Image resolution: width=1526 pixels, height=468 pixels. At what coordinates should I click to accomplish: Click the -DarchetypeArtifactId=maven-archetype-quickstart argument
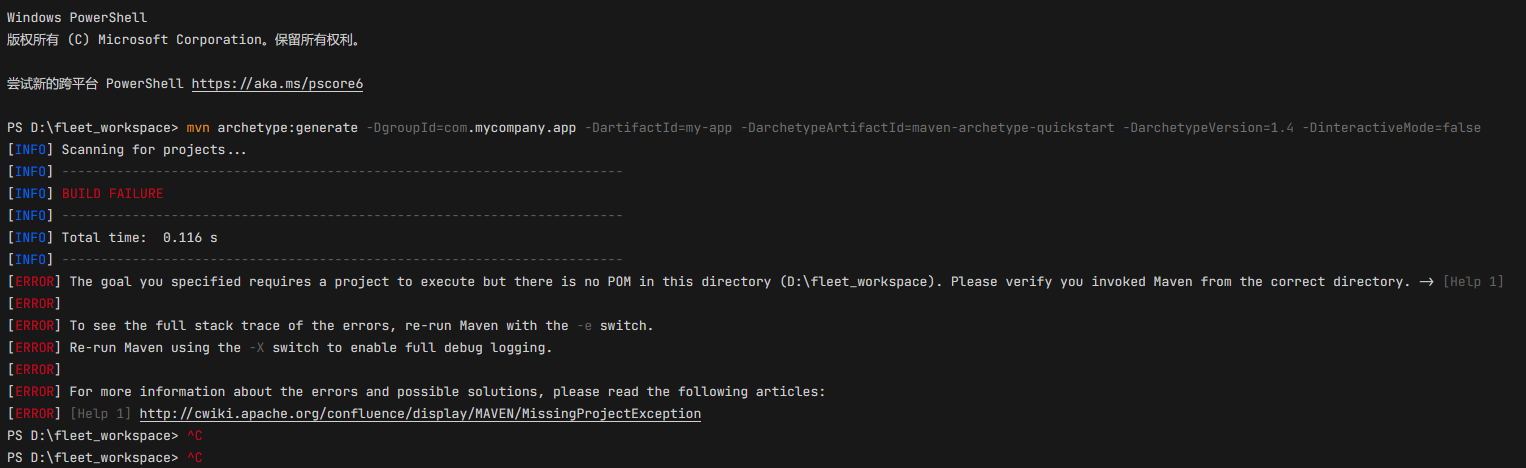927,128
